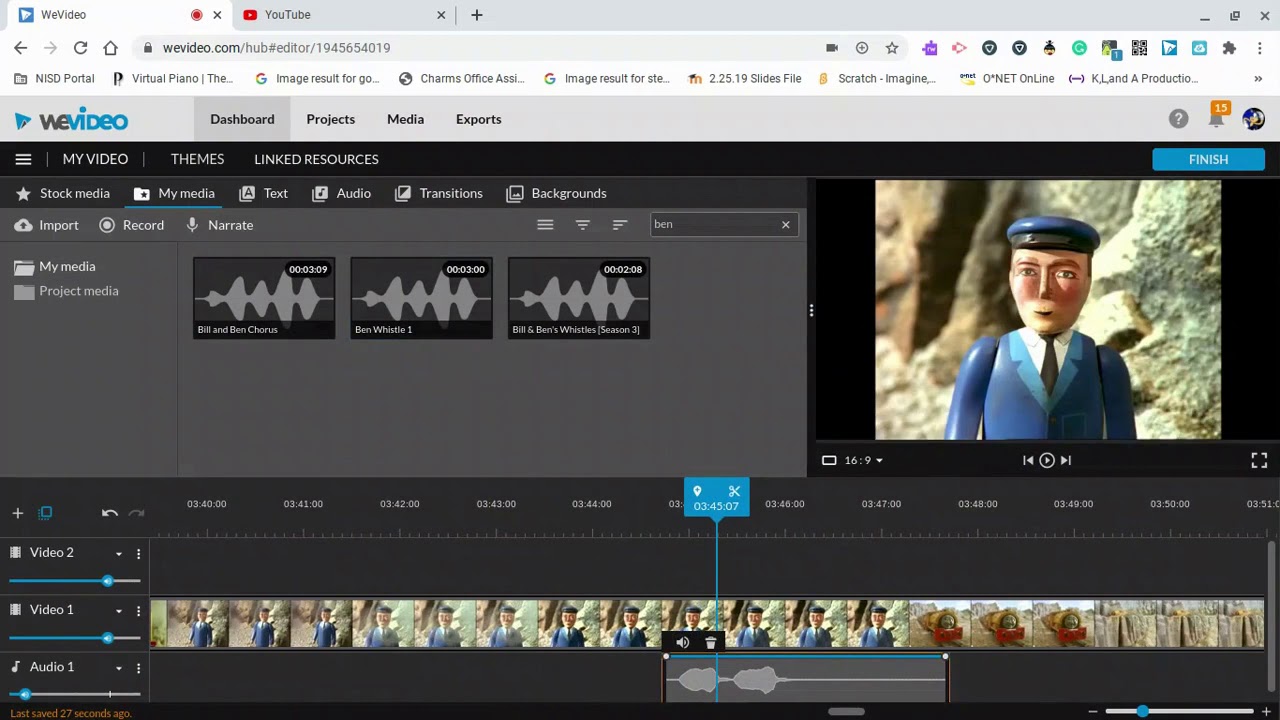Undo the last timeline edit
Screen dimensions: 1280x720
pos(110,513)
